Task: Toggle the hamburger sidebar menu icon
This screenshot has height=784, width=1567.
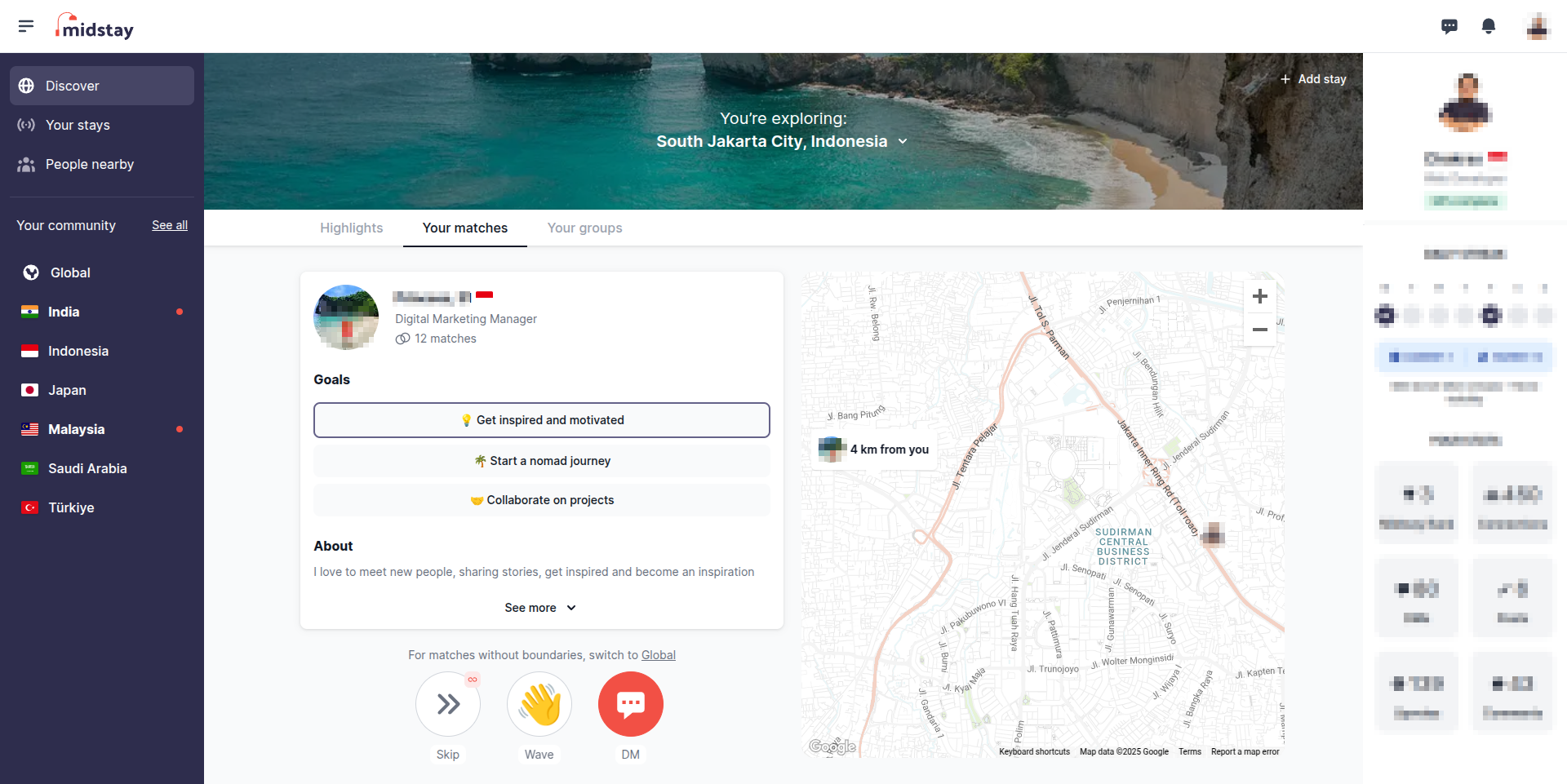Action: [26, 26]
